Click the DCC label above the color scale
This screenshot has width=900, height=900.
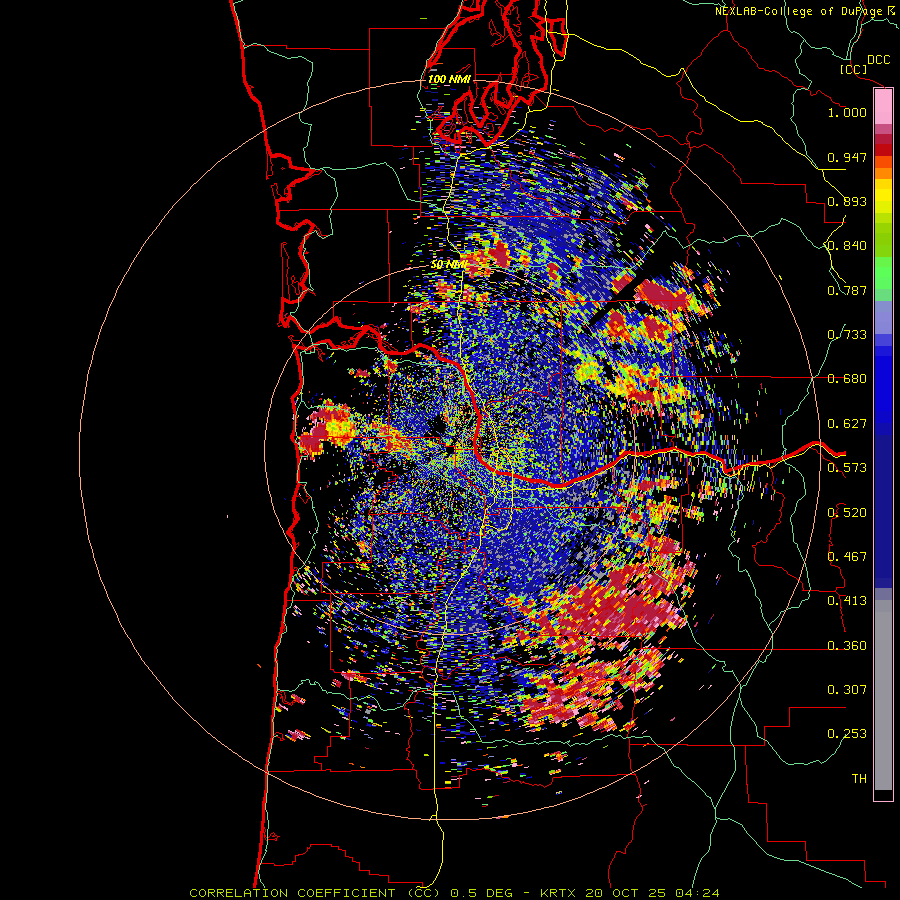(x=879, y=60)
